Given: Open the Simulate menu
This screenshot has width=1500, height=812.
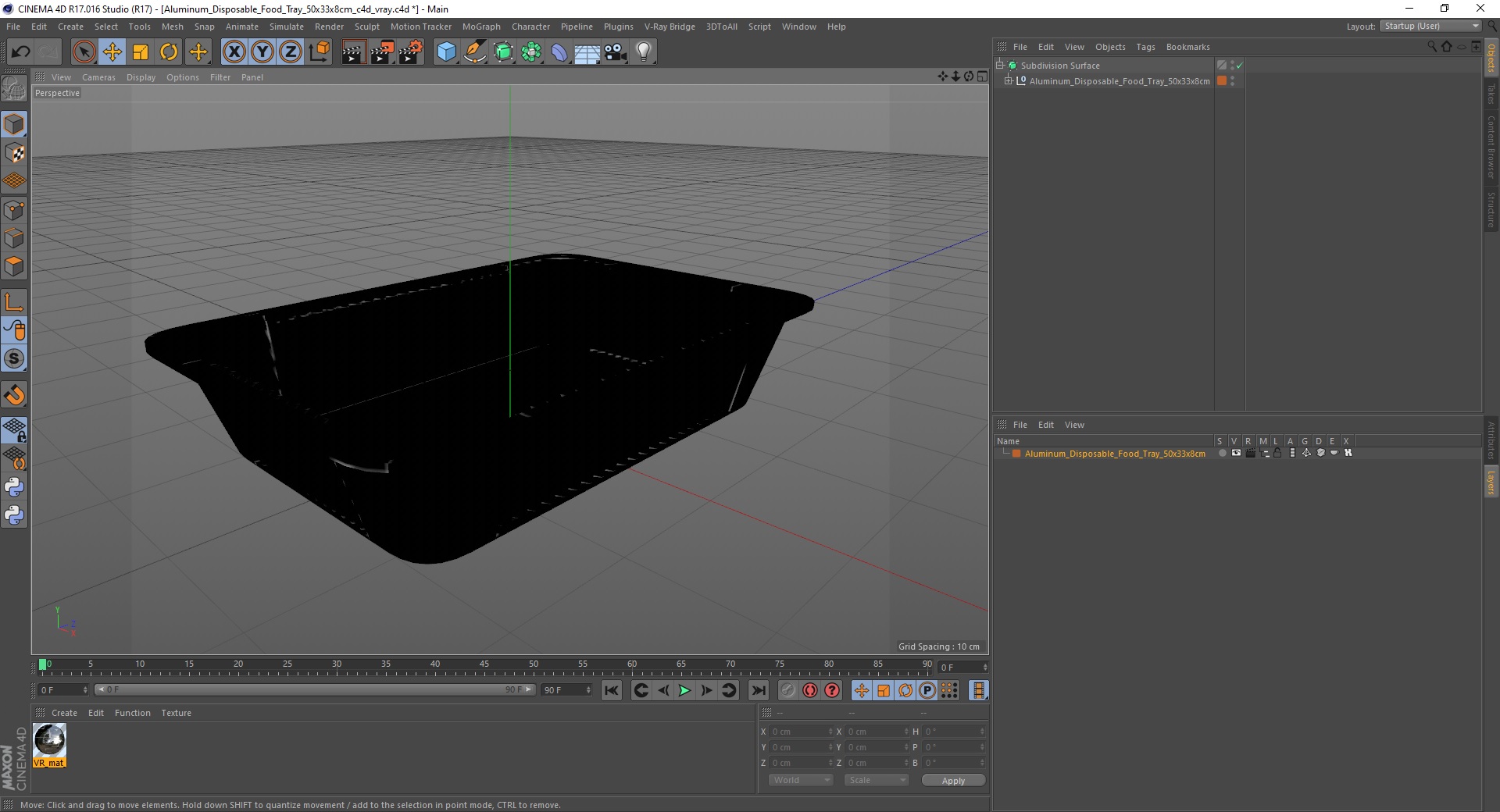Looking at the screenshot, I should coord(286,27).
